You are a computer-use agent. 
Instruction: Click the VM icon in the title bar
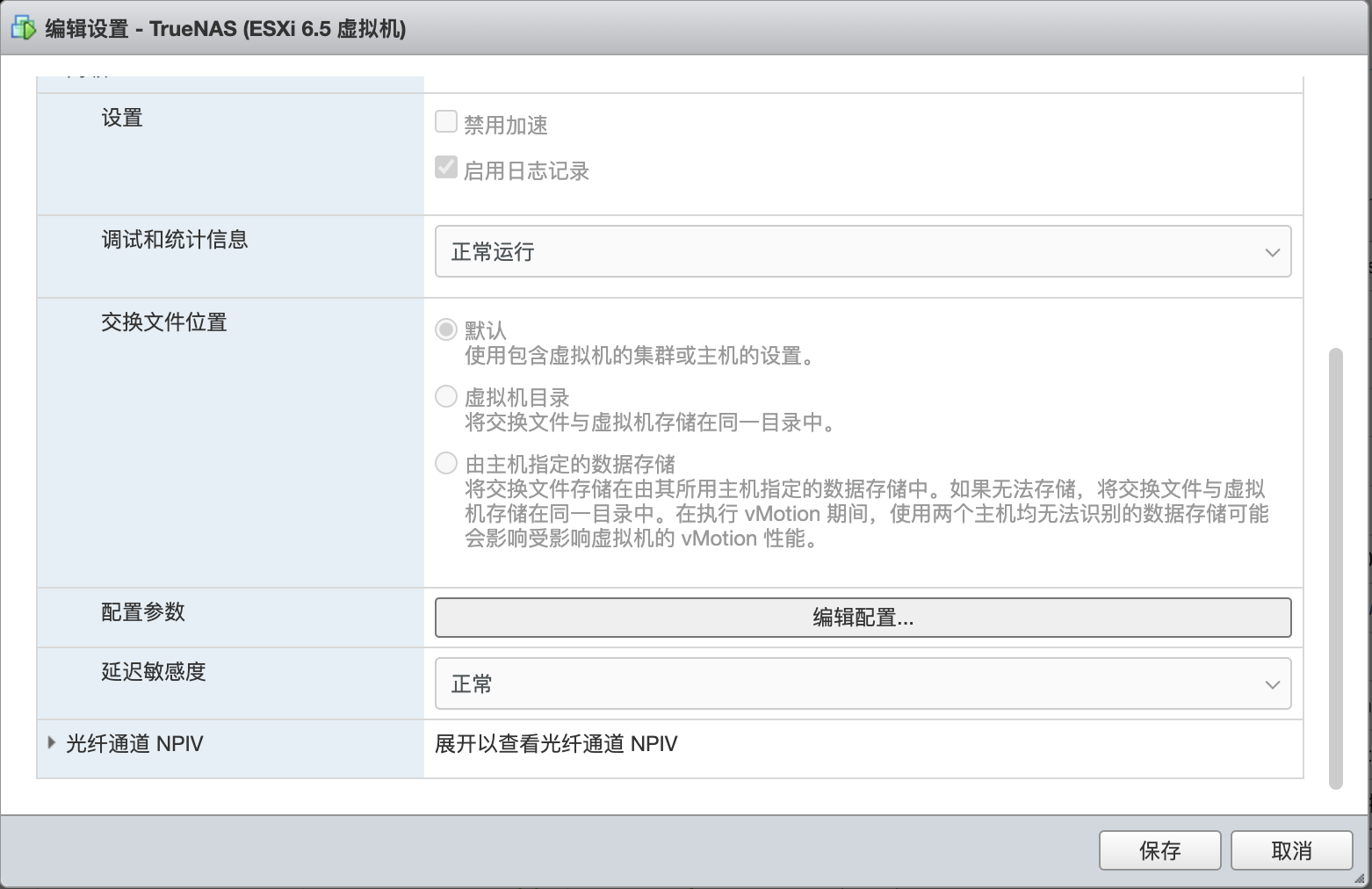23,28
